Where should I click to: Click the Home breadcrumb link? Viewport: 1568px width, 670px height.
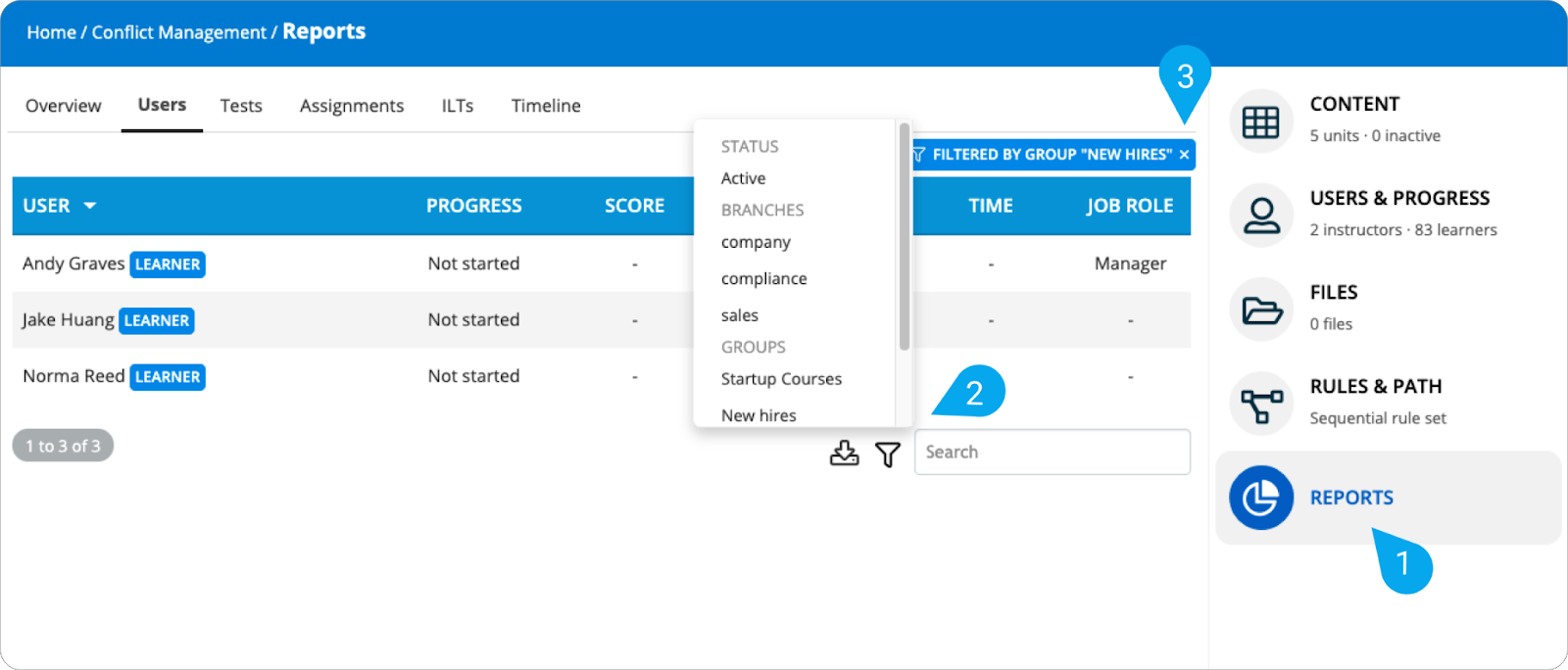point(51,32)
